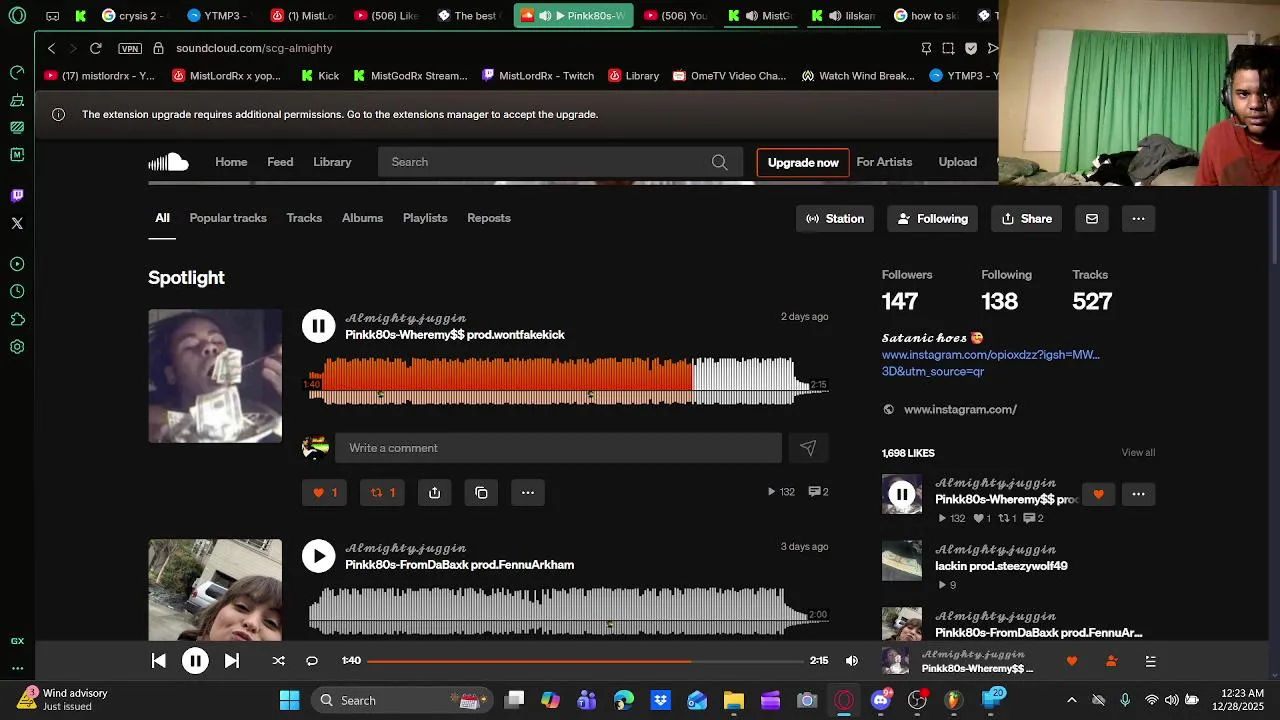This screenshot has width=1280, height=720.
Task: Open more options under Wheremy$$ track
Action: 528,492
